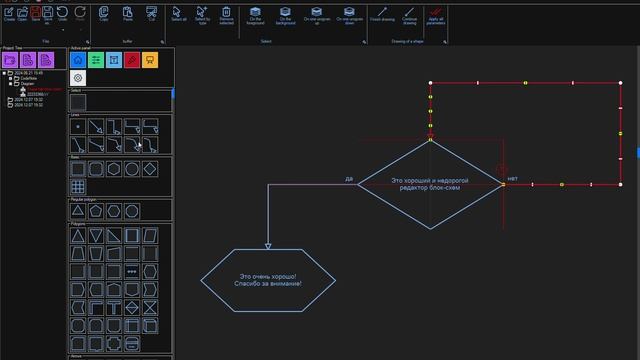Switch to red pen panel
This screenshot has width=640, height=360.
(x=132, y=60)
